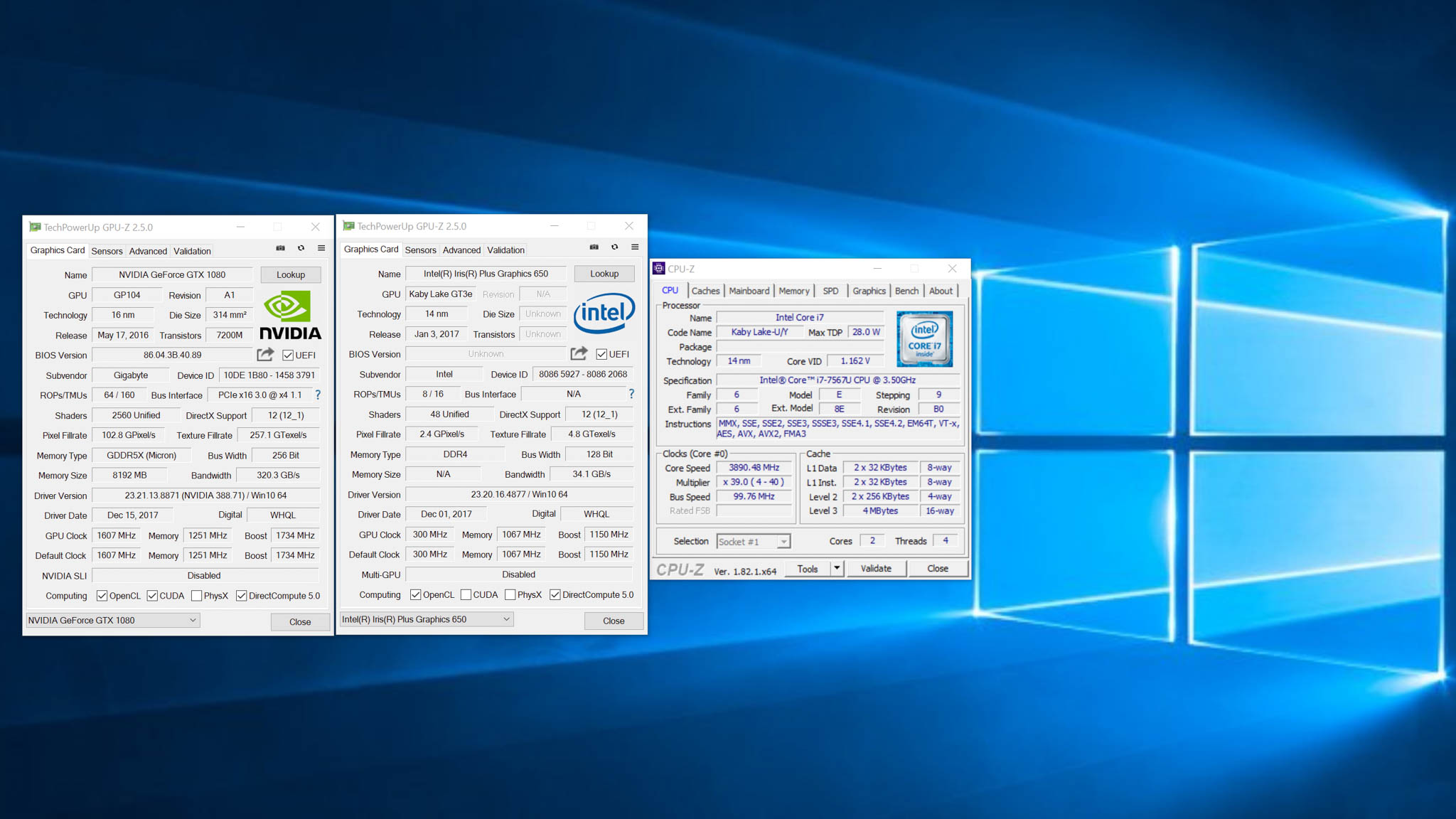Switch to Advanced tab in NVIDIA GPU-Z window

click(148, 251)
